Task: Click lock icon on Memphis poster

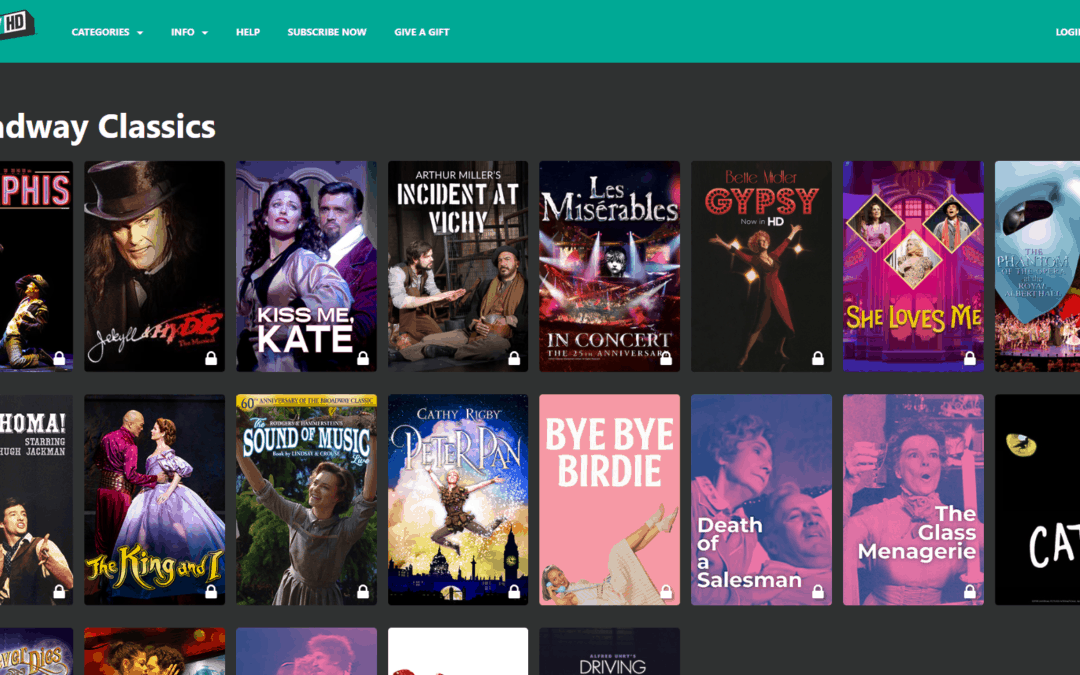Action: coord(59,358)
